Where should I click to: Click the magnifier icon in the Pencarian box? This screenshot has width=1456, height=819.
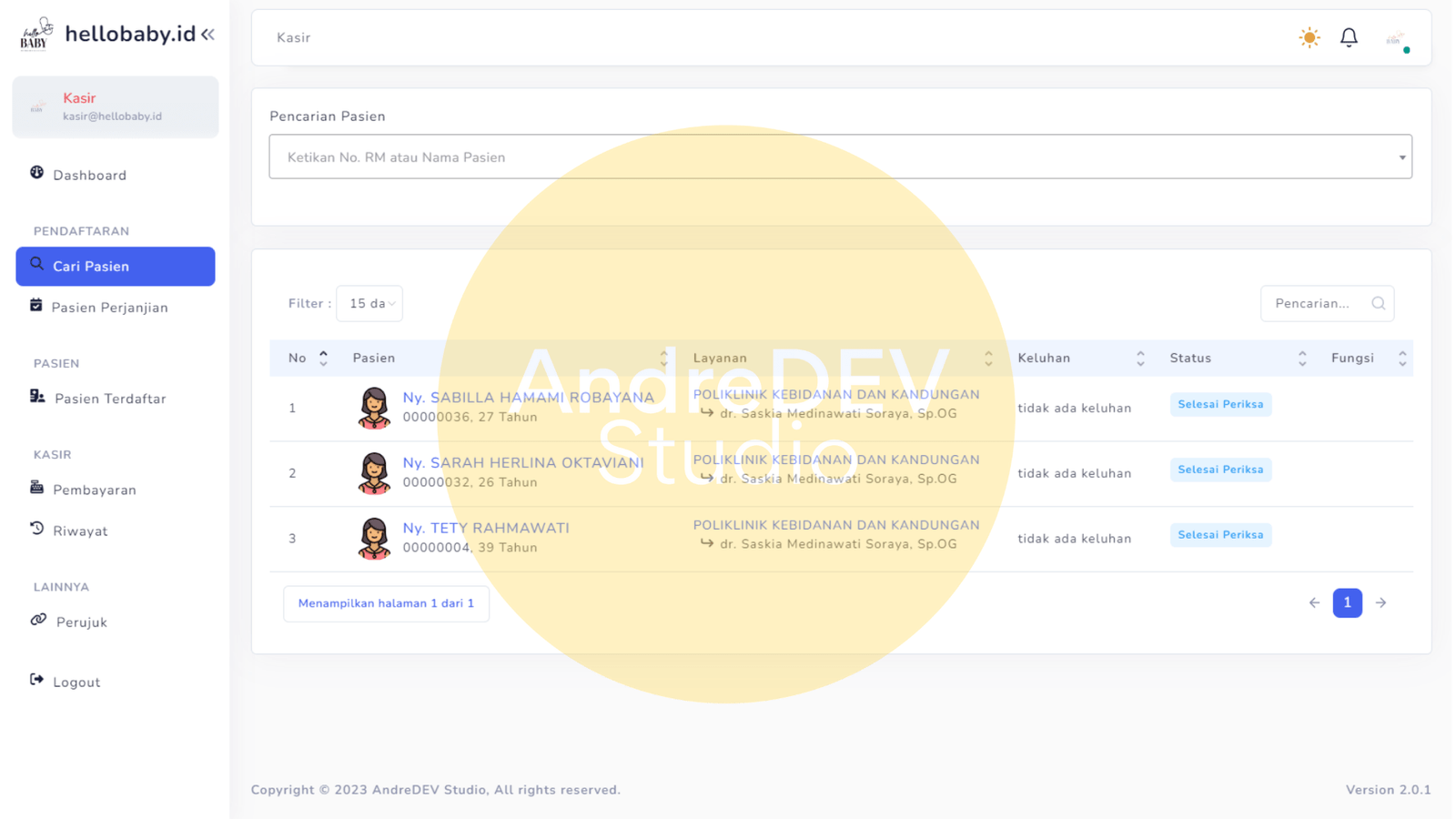[x=1378, y=304]
